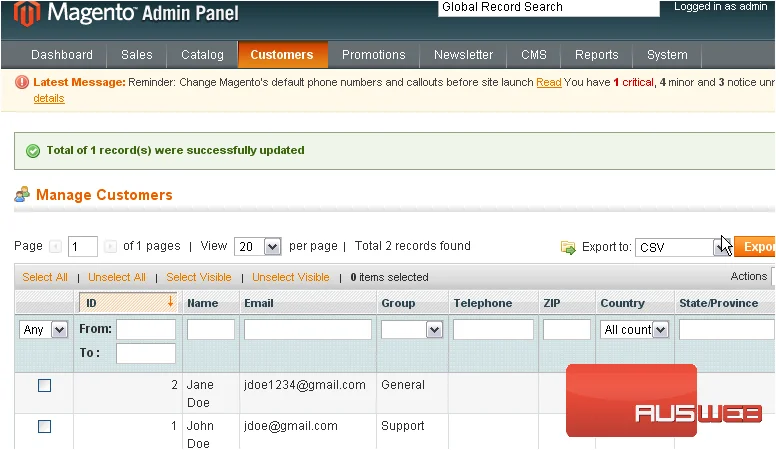The width and height of the screenshot is (776, 450).
Task: Click the previous page arrow icon
Action: point(56,246)
